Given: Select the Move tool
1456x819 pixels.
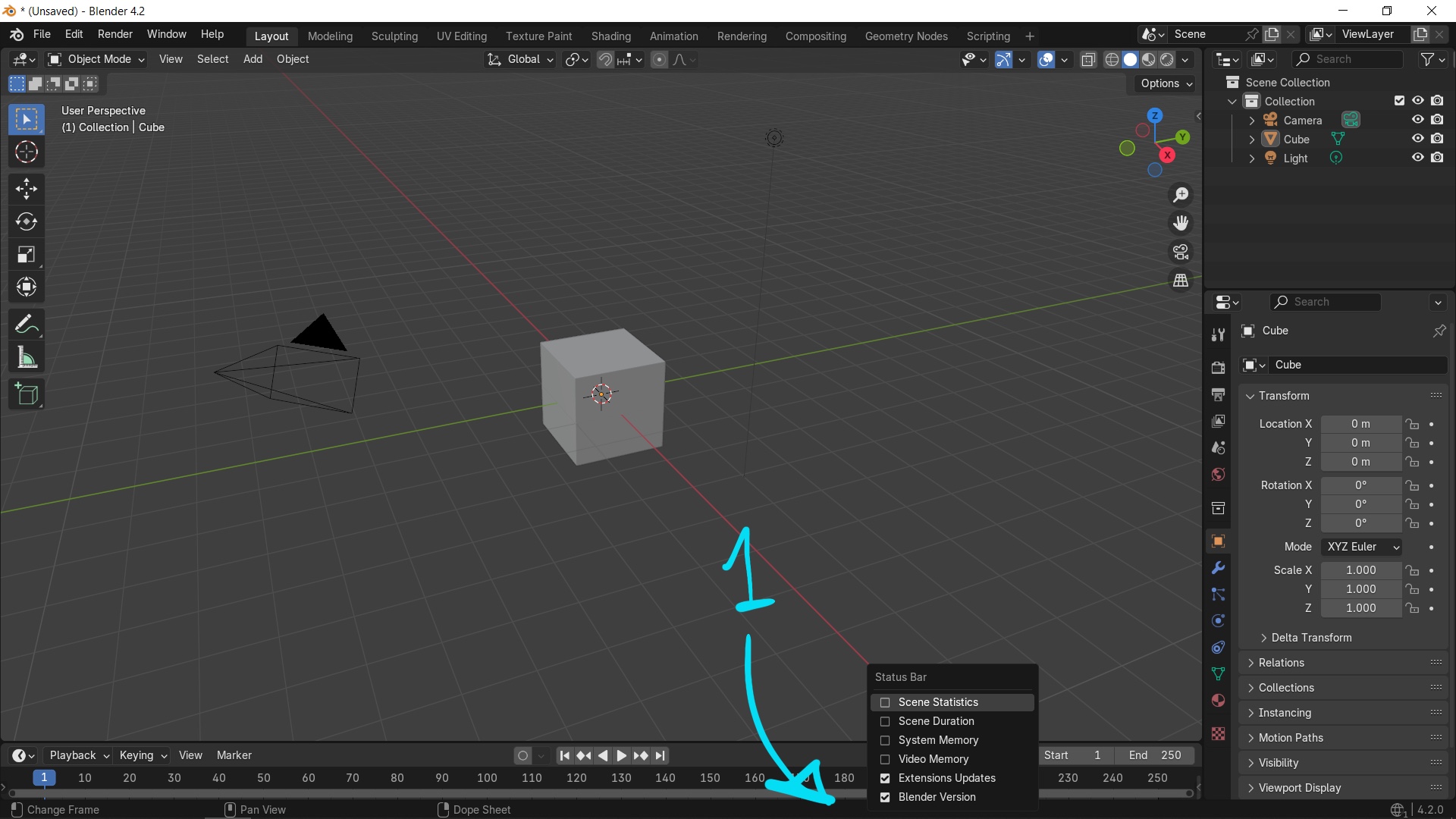Looking at the screenshot, I should tap(27, 189).
